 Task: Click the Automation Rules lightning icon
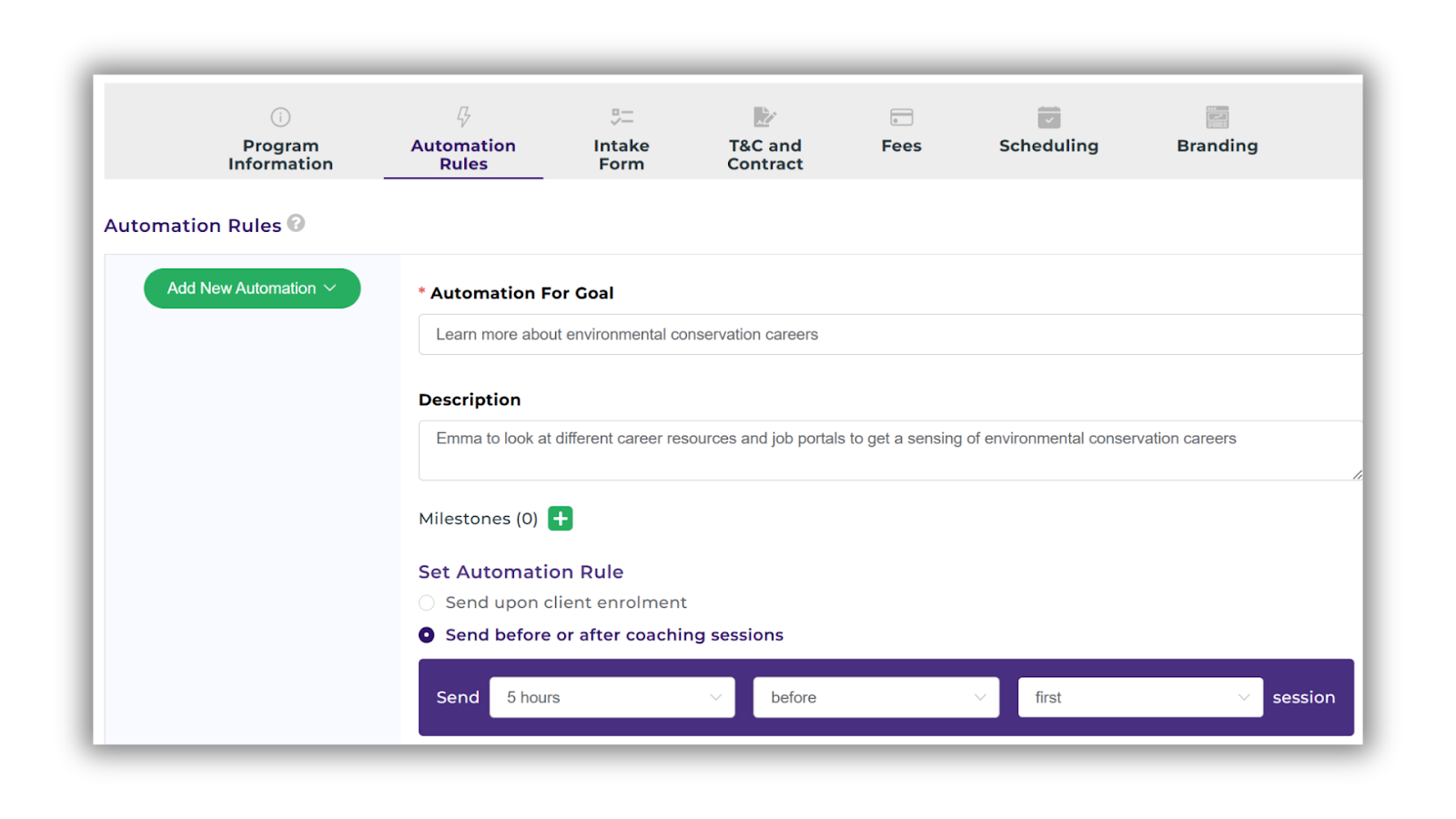(463, 115)
